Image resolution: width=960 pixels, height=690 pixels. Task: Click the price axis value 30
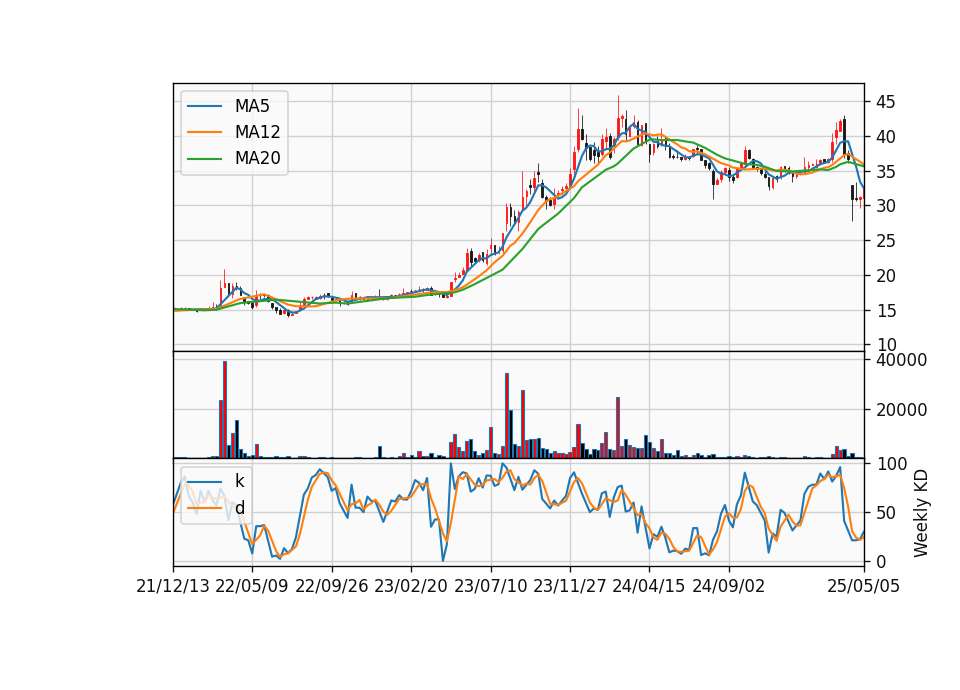tap(885, 206)
